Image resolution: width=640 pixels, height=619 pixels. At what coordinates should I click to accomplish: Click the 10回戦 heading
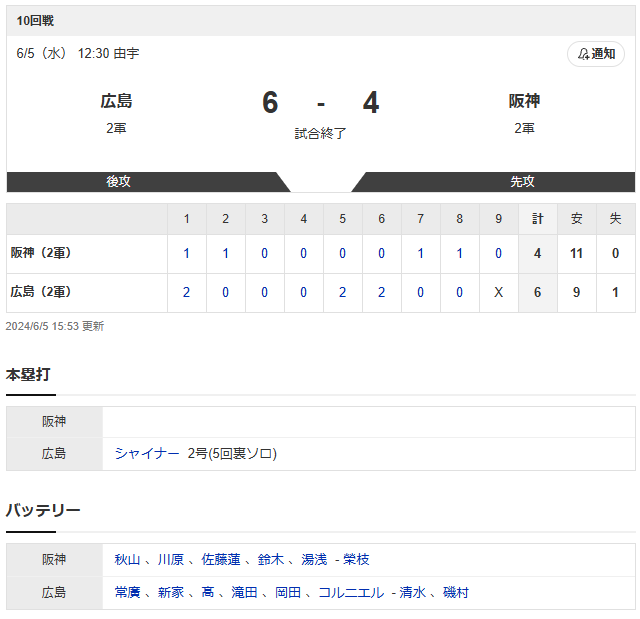pyautogui.click(x=35, y=21)
